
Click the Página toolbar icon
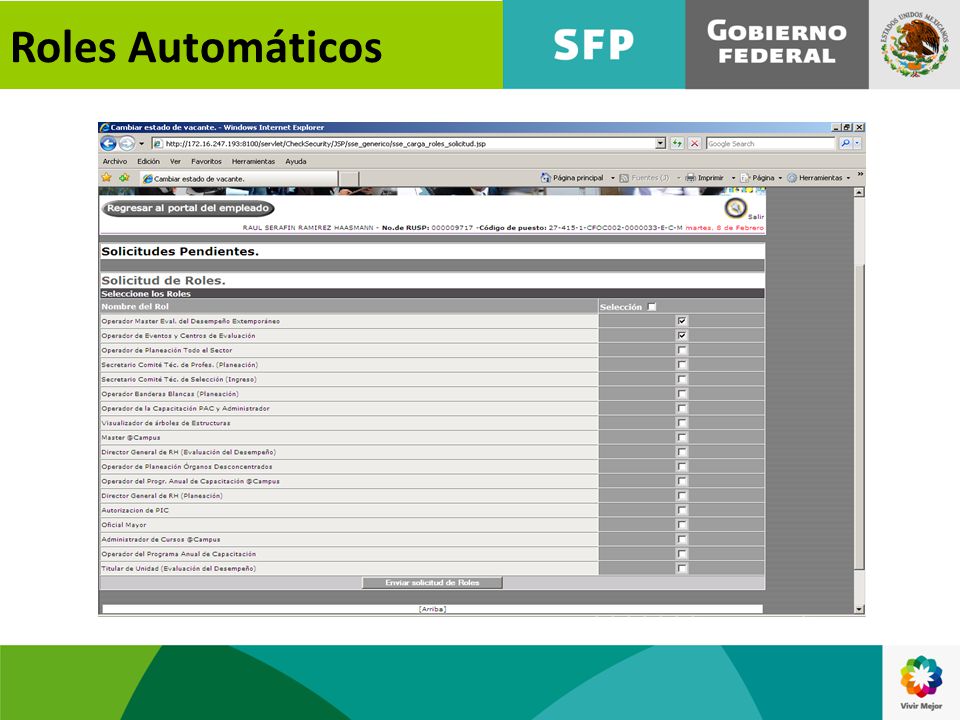coord(745,178)
